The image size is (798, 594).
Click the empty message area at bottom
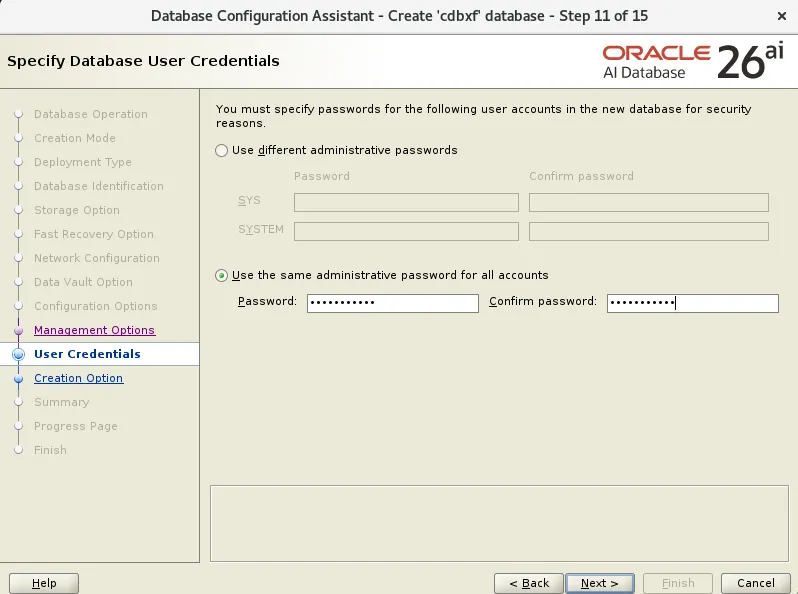499,523
